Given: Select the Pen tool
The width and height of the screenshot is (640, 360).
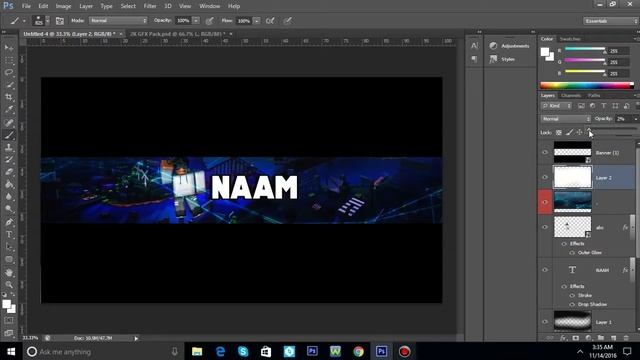Looking at the screenshot, I should pyautogui.click(x=9, y=222).
